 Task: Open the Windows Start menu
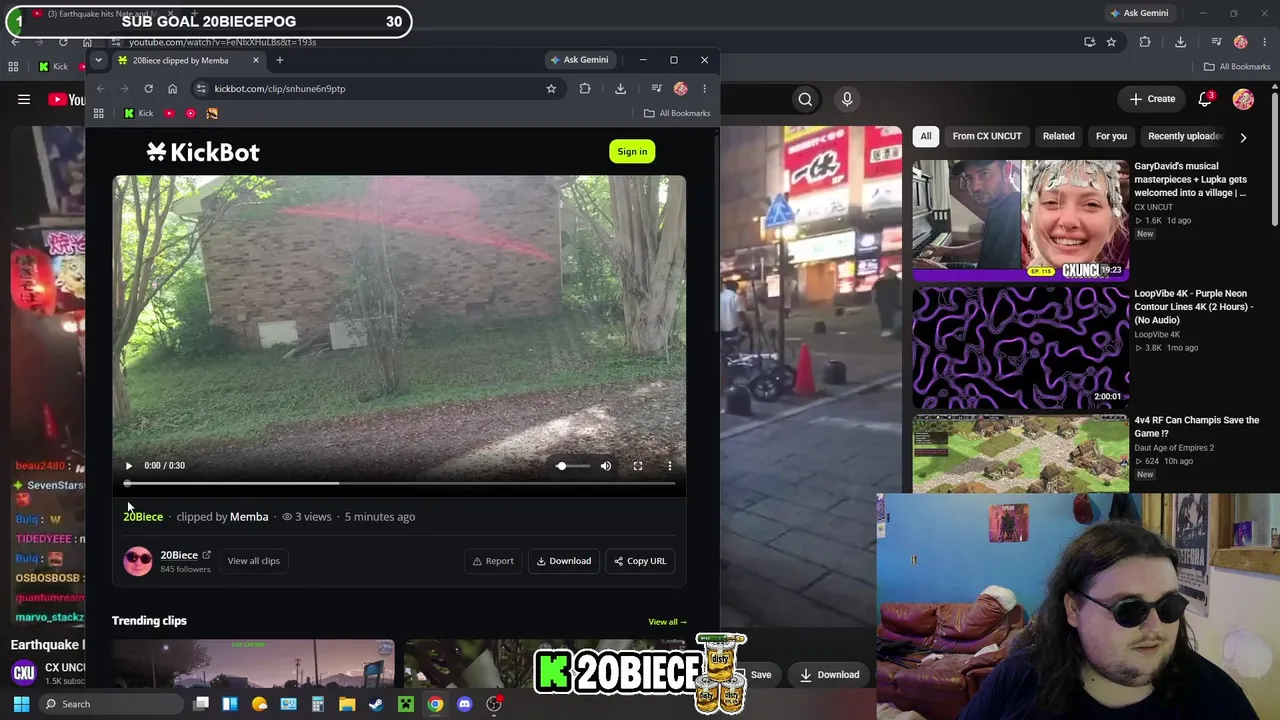point(21,704)
